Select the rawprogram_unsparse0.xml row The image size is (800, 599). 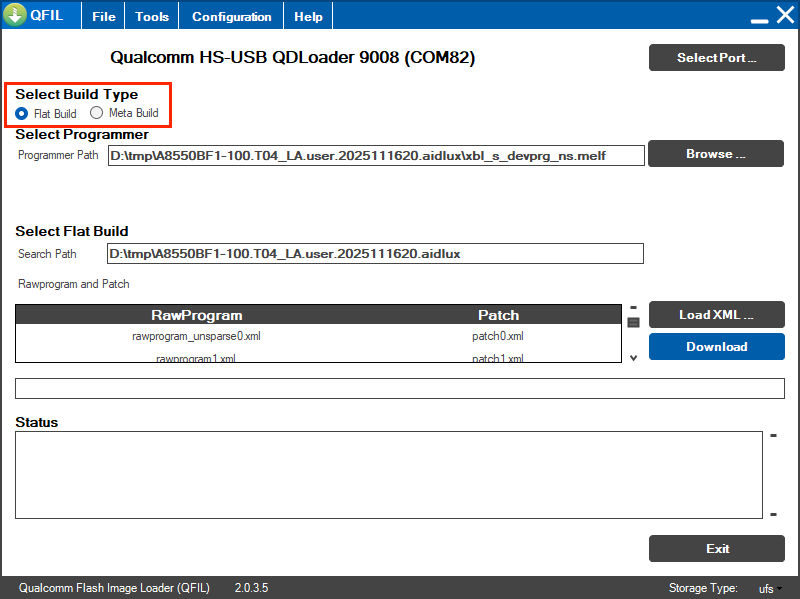click(196, 336)
